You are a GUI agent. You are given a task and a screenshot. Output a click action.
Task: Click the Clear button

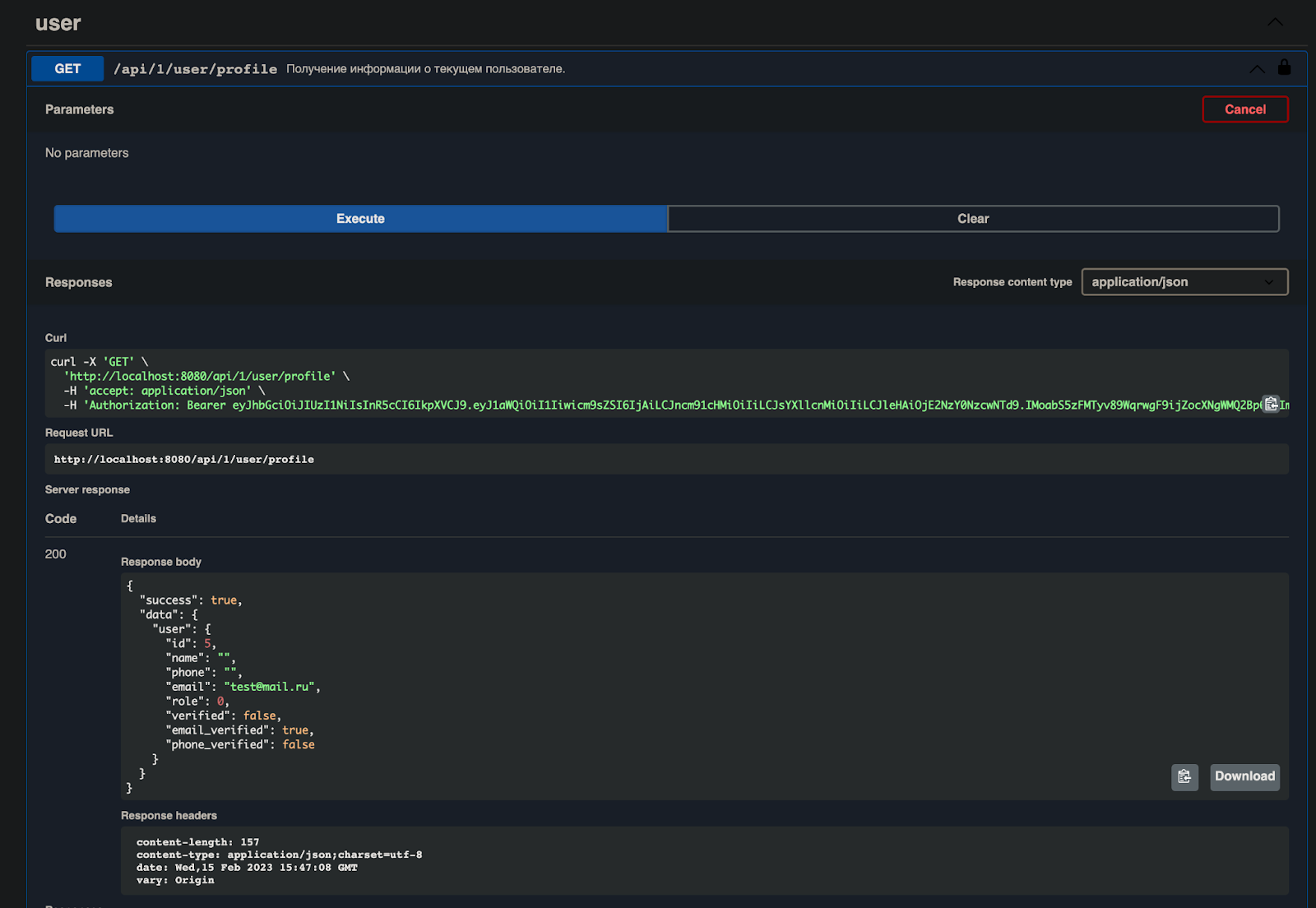[973, 219]
